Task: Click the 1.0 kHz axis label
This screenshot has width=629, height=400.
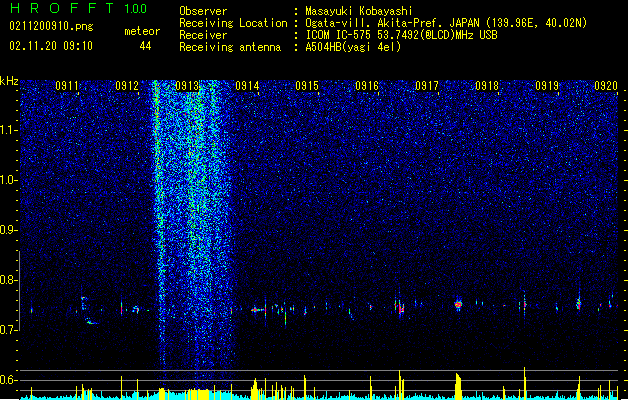Action: point(9,180)
